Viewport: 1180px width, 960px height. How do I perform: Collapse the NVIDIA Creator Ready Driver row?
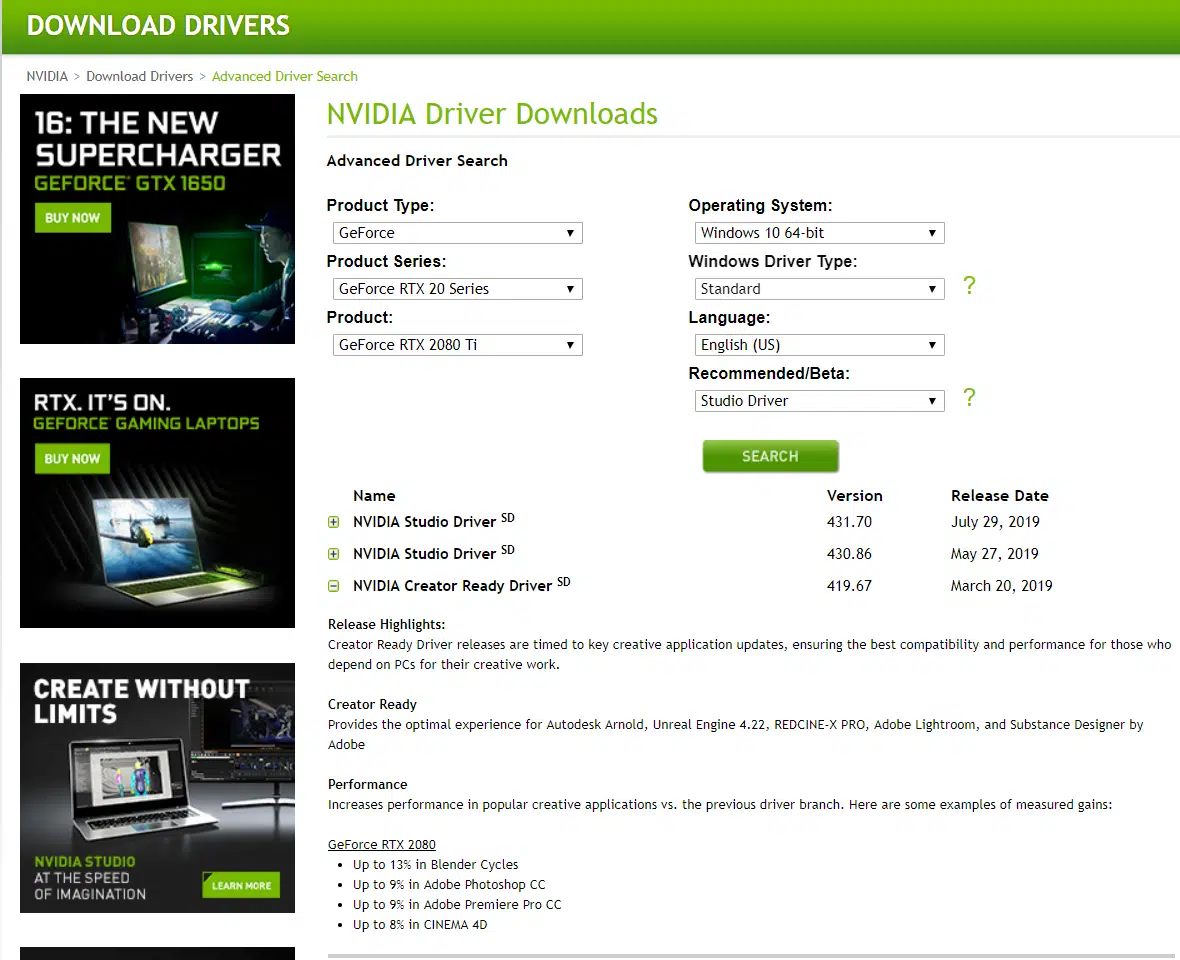(x=334, y=586)
